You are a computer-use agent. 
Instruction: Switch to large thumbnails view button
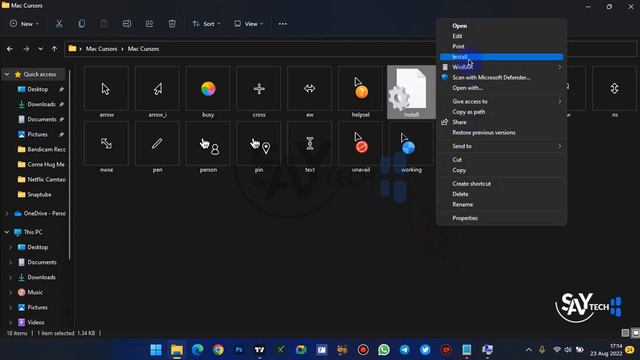tap(636, 333)
